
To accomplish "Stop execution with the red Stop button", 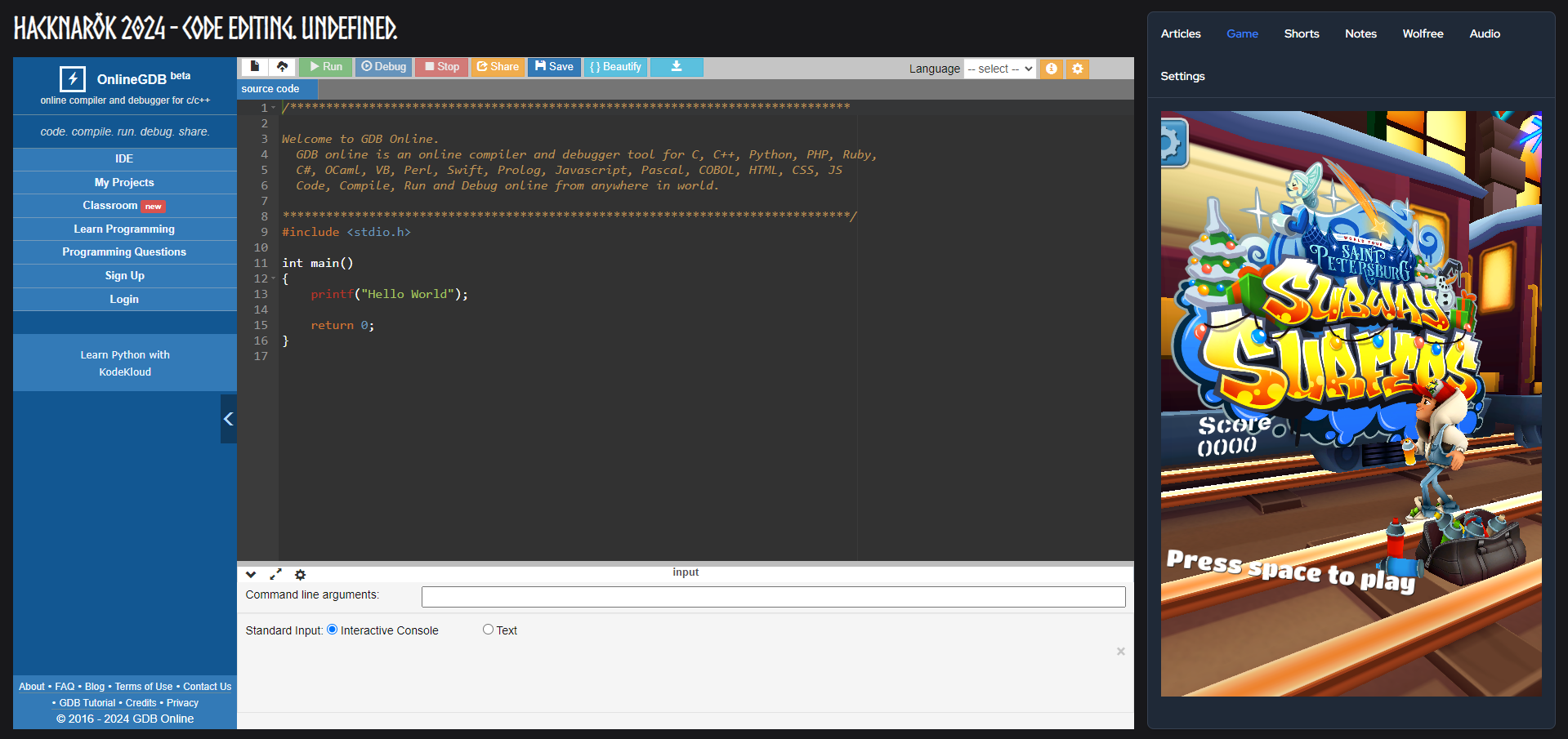I will click(x=441, y=67).
